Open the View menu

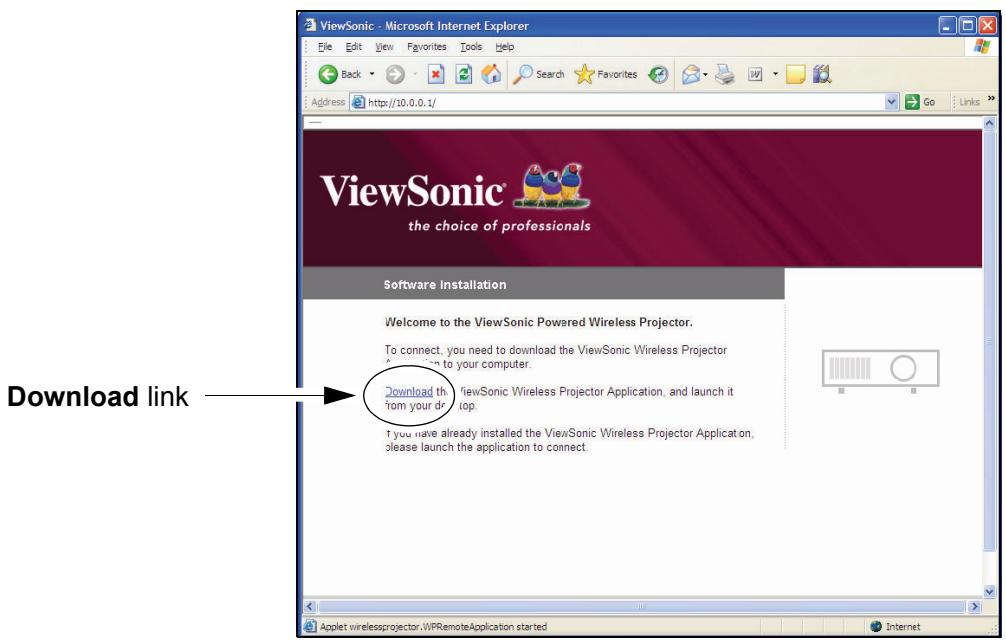(384, 47)
